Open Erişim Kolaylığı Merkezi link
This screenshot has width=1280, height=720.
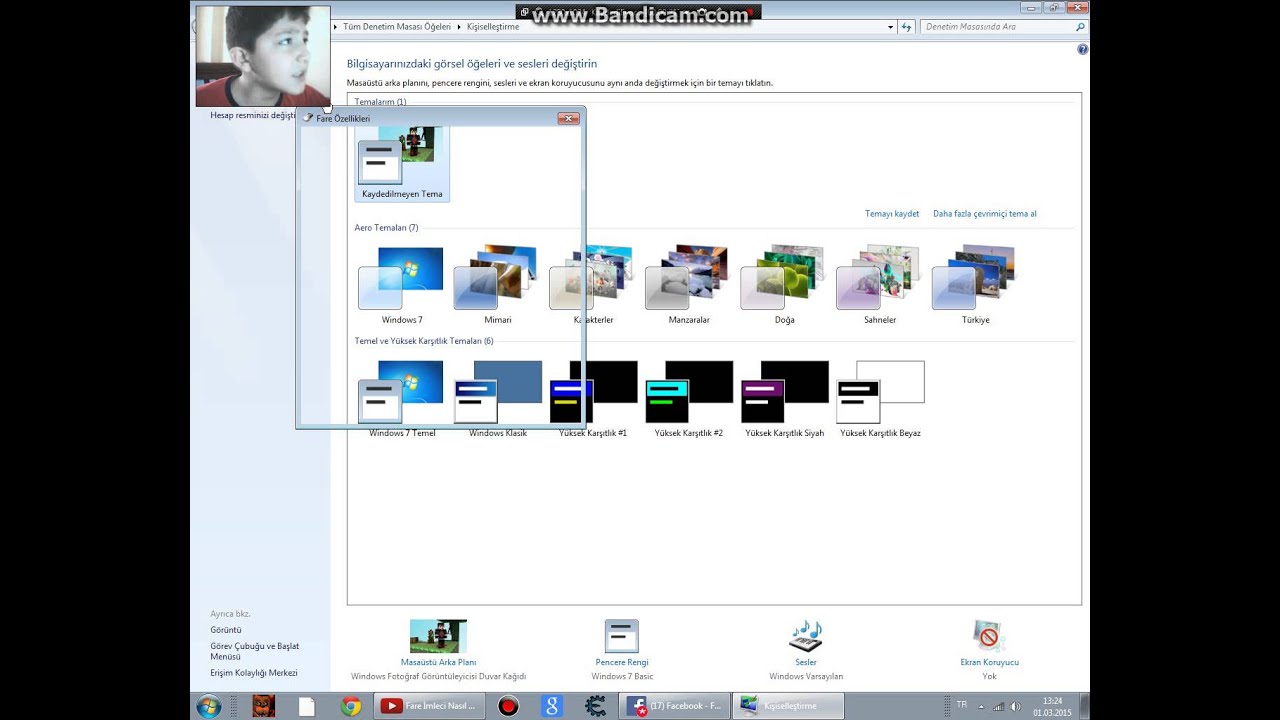click(254, 673)
